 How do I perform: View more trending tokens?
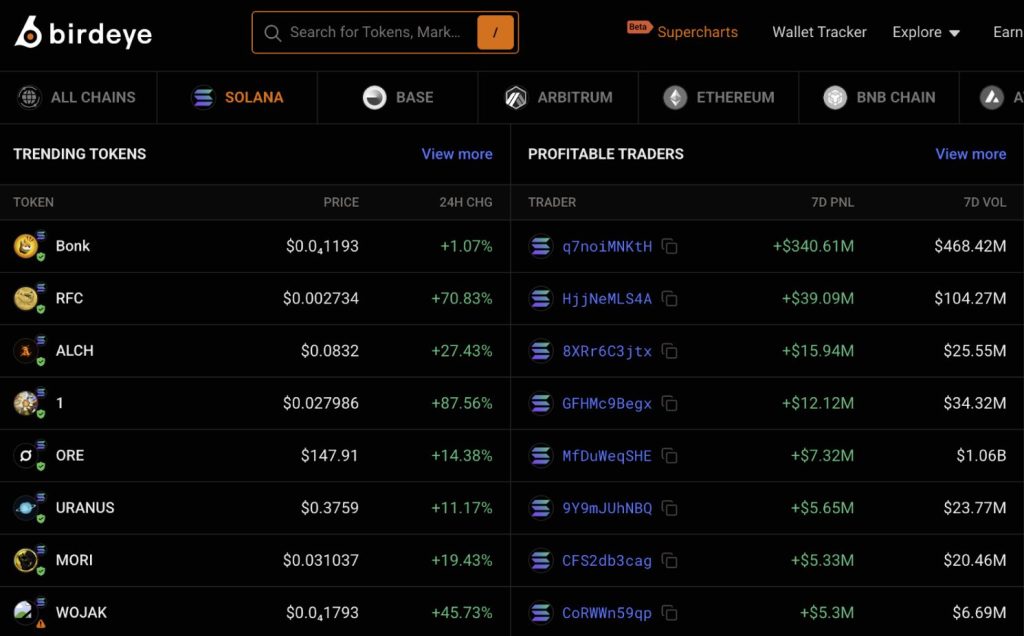pyautogui.click(x=457, y=154)
